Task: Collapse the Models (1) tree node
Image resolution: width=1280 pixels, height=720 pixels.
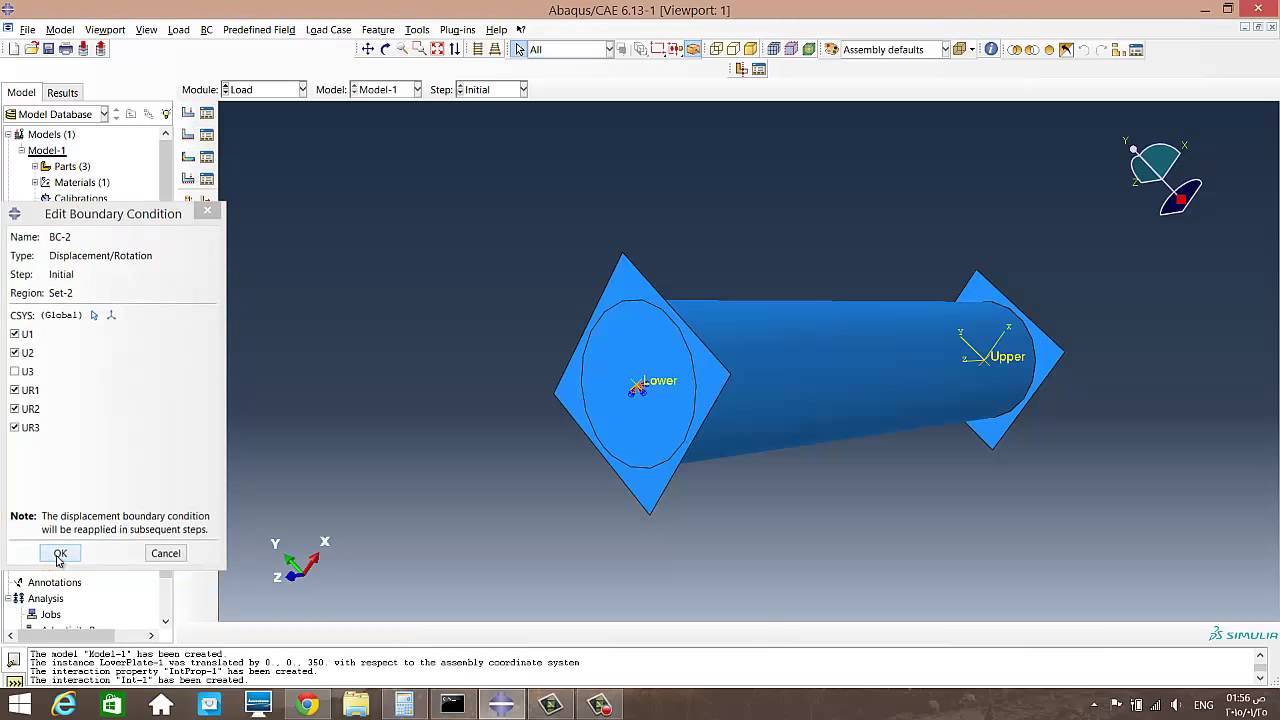Action: [9, 134]
